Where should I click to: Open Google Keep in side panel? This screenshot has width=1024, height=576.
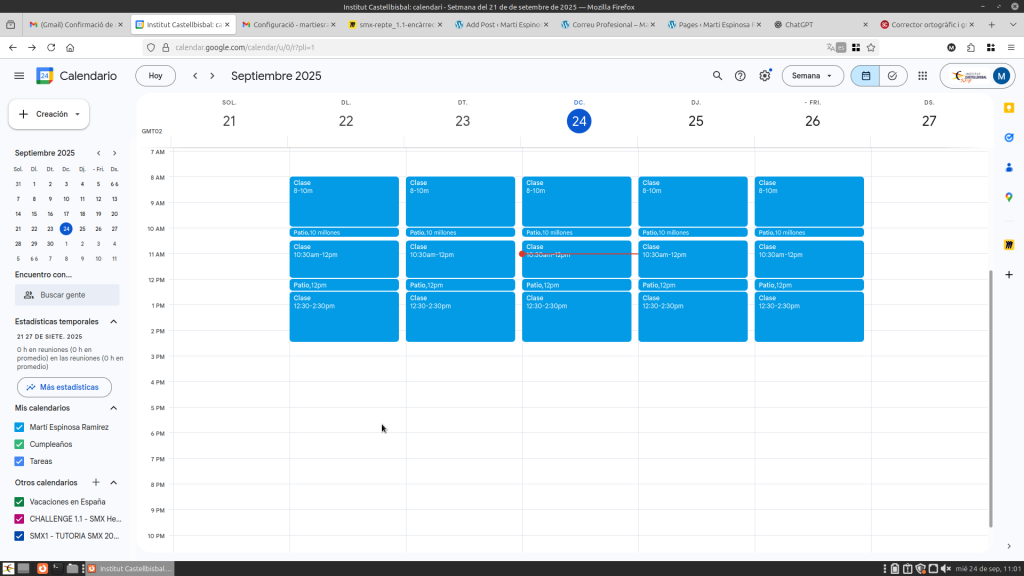pos(1009,108)
